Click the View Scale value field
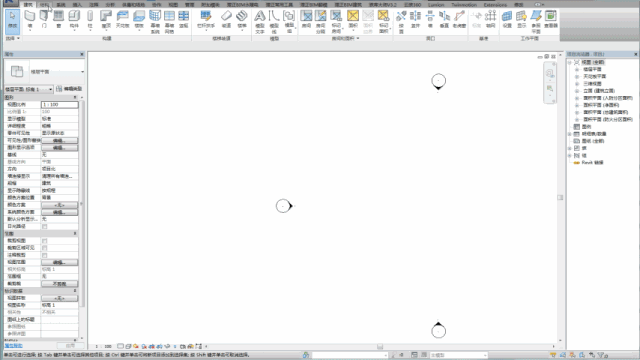This screenshot has height=360, width=640. pos(59,104)
